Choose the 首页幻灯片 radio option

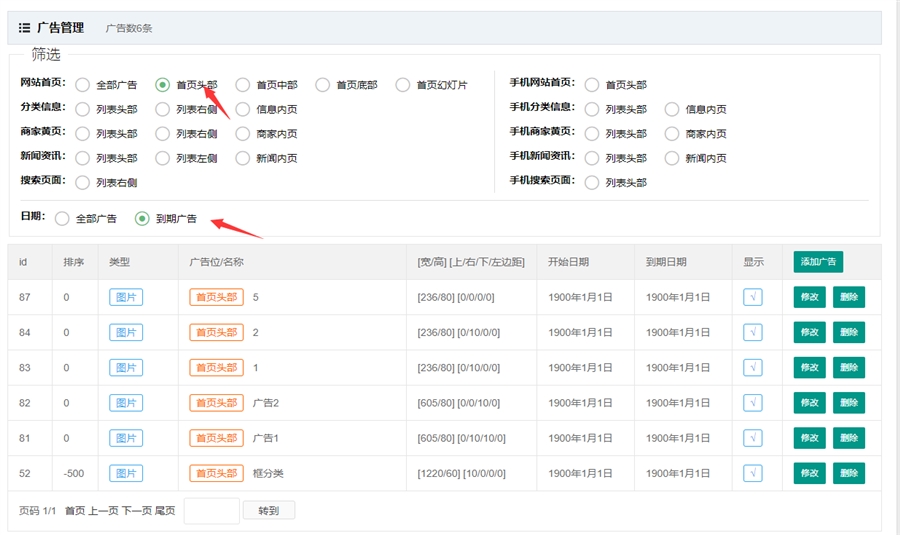[403, 85]
